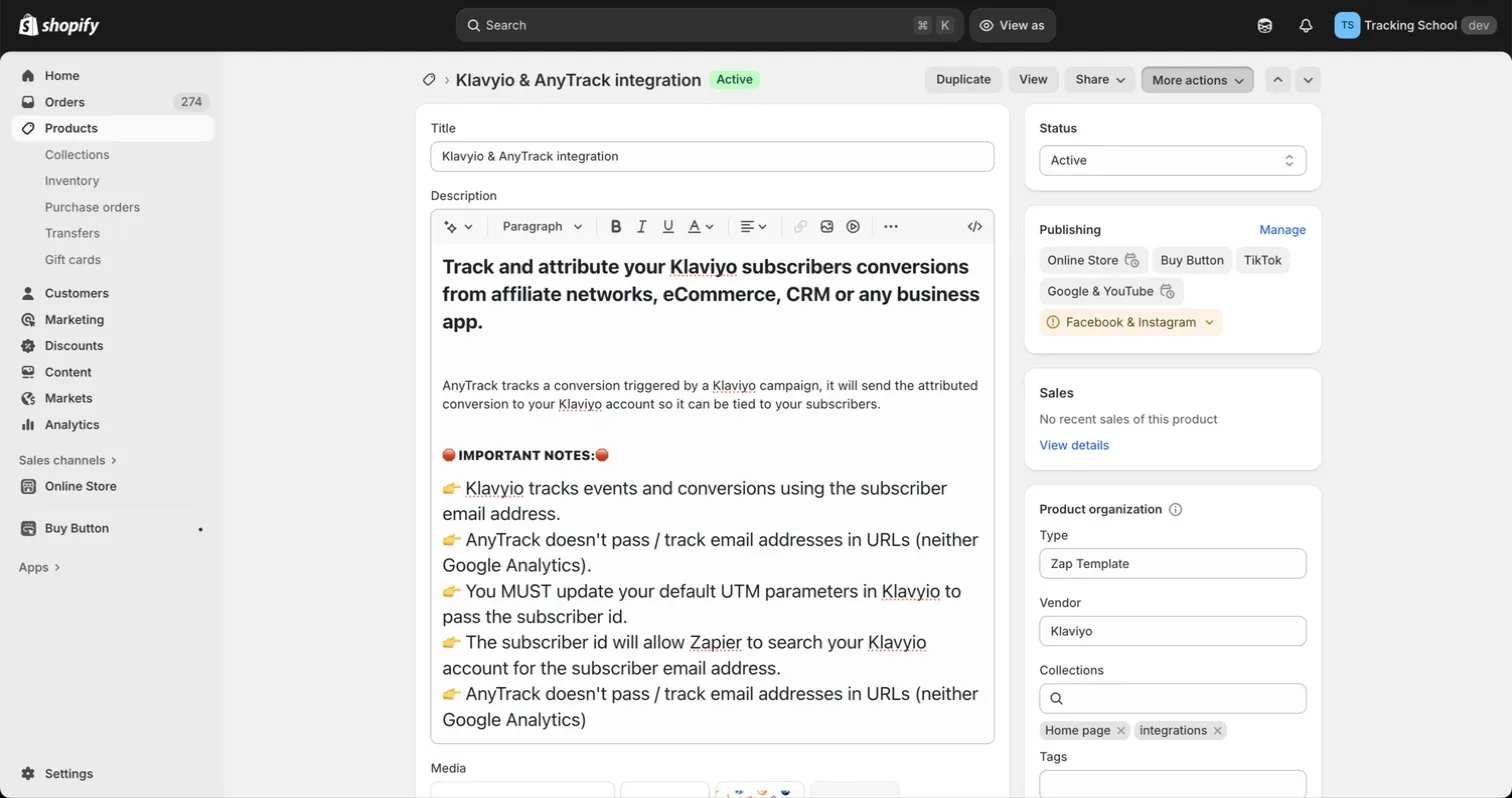
Task: Toggle underline formatting
Action: 668,227
